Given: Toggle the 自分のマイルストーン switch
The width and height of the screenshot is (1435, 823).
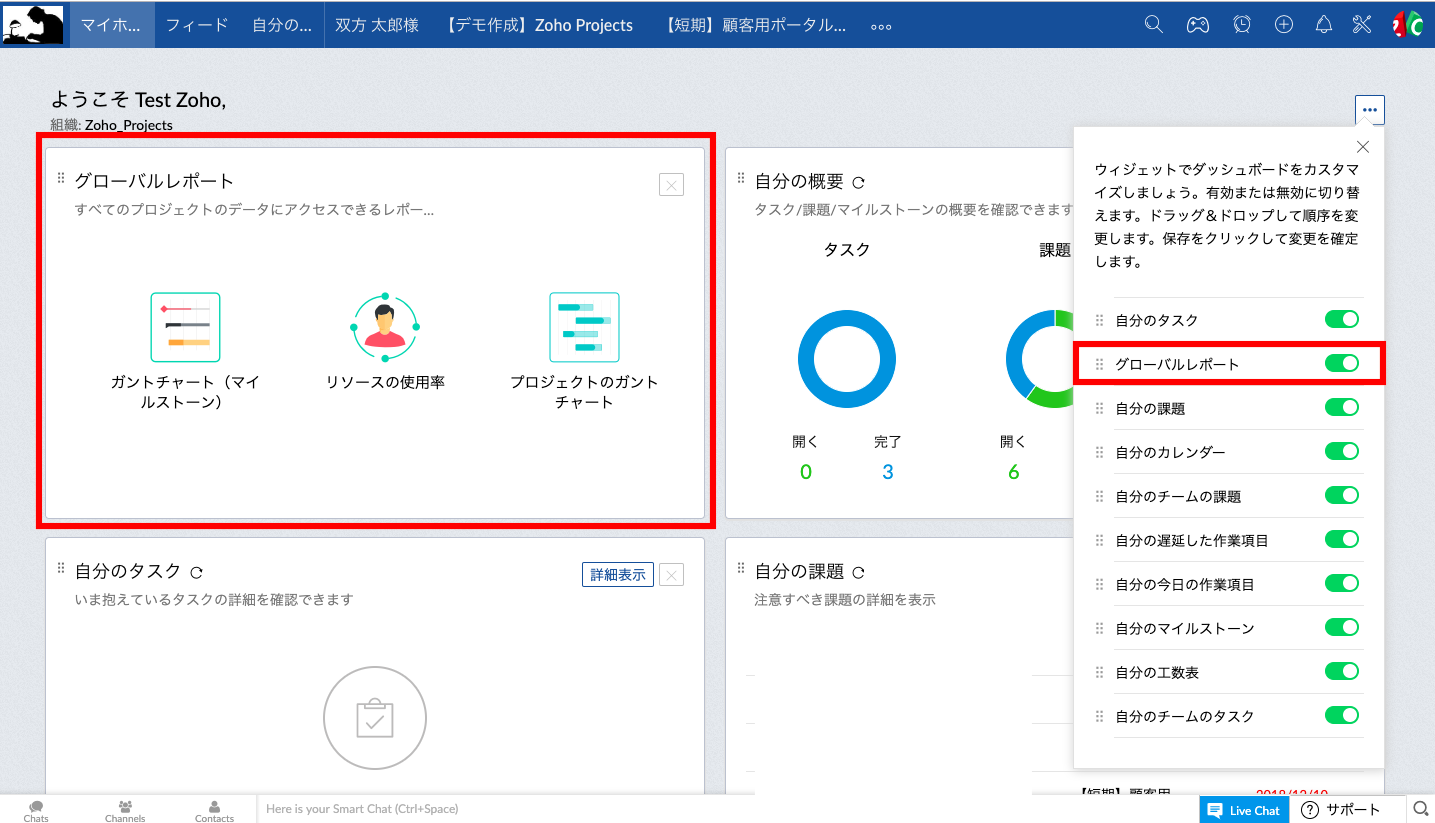Looking at the screenshot, I should pos(1342,627).
